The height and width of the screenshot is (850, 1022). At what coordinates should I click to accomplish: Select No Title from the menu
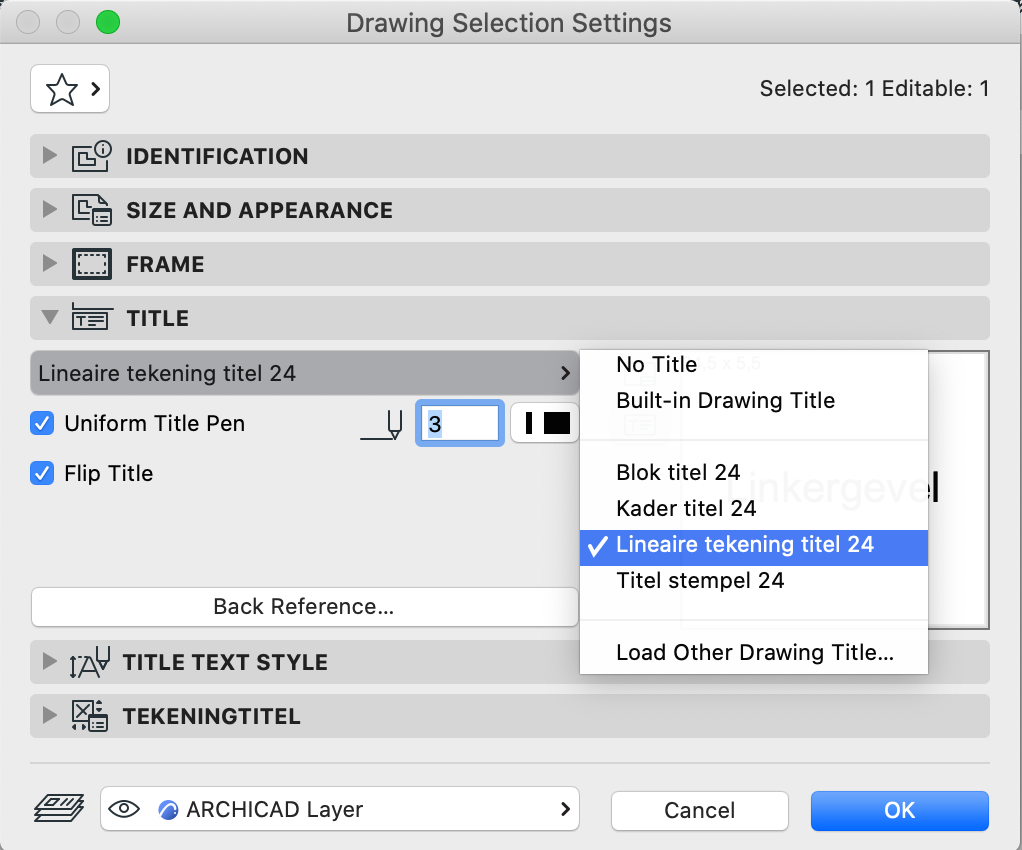pyautogui.click(x=753, y=364)
